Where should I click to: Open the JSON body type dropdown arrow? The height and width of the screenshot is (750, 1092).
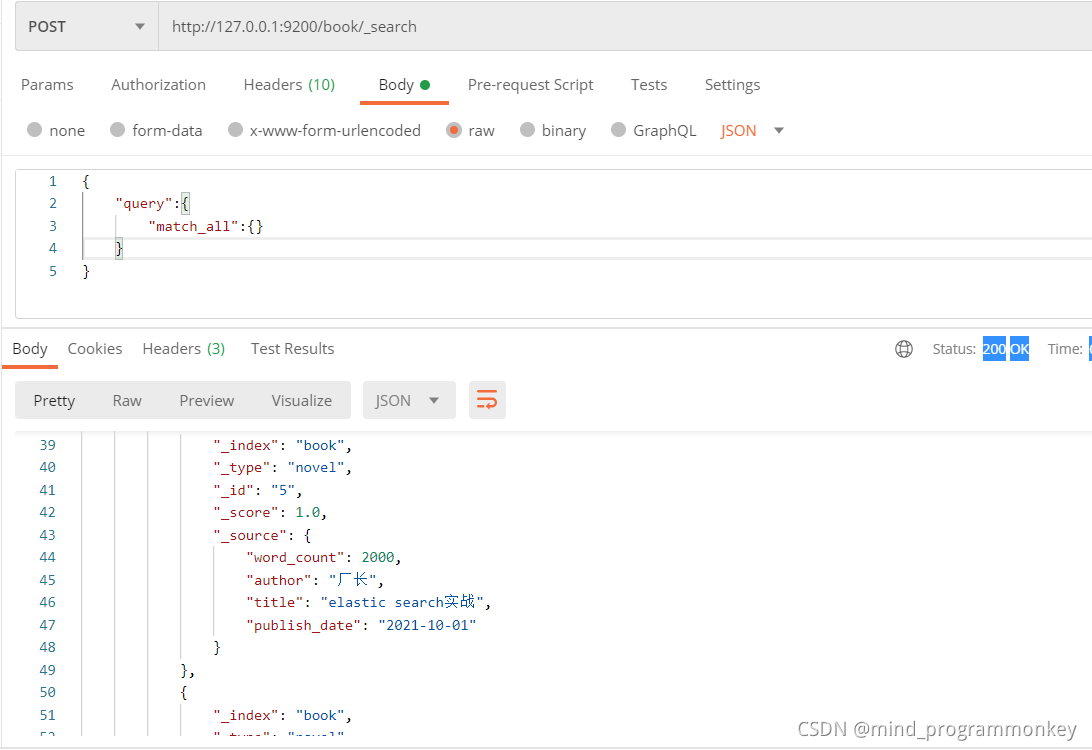point(779,130)
